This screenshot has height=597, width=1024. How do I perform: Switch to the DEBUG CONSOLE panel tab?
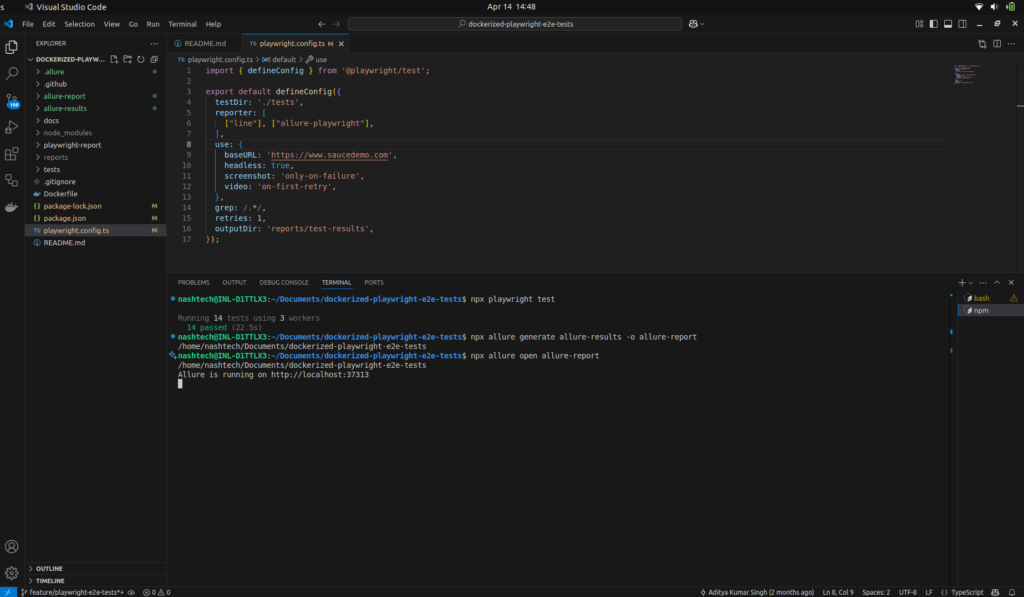[x=283, y=283]
